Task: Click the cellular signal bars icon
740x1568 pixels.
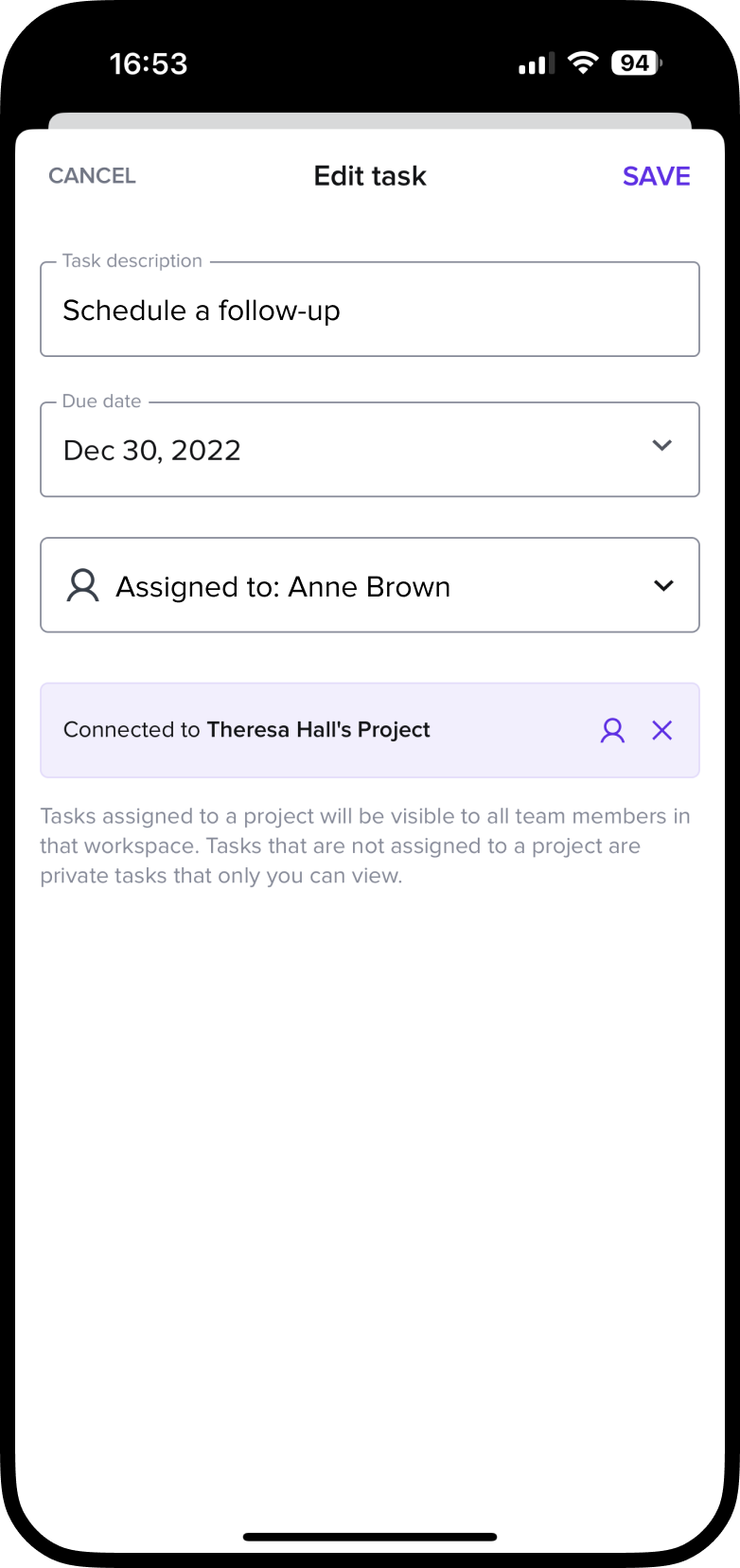Action: pyautogui.click(x=537, y=64)
